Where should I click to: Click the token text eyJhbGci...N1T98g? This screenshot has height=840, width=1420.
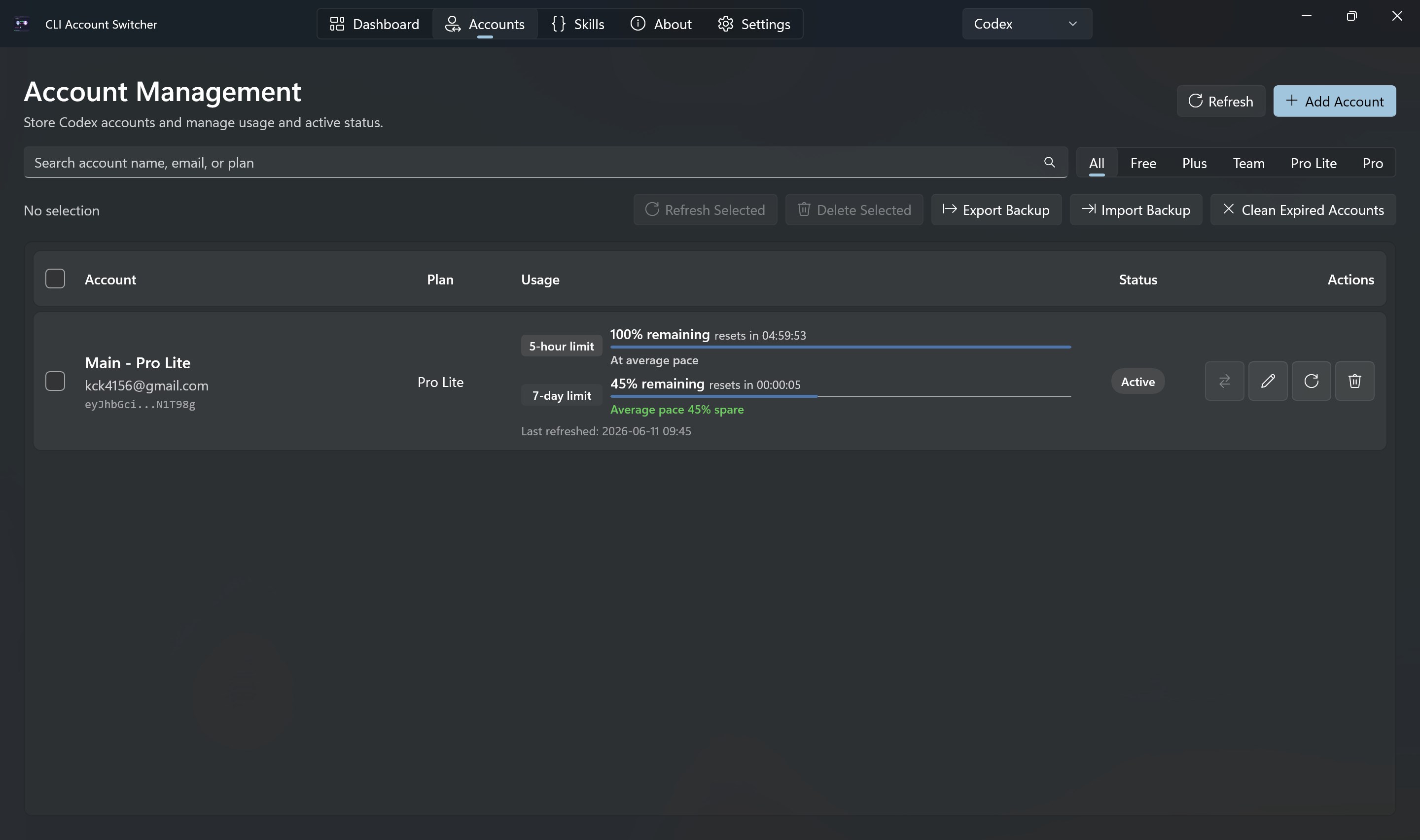[x=140, y=404]
